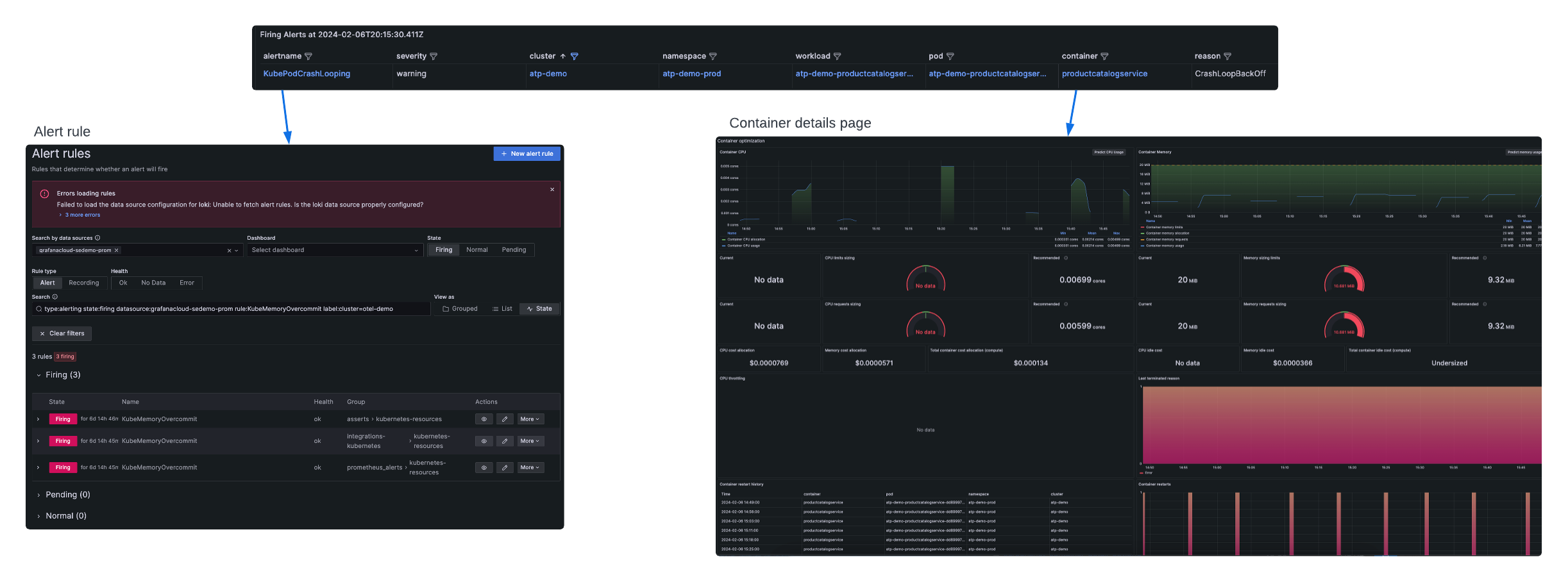Open More actions for the asserts firing rule
This screenshot has width=1568, height=582.
530,419
